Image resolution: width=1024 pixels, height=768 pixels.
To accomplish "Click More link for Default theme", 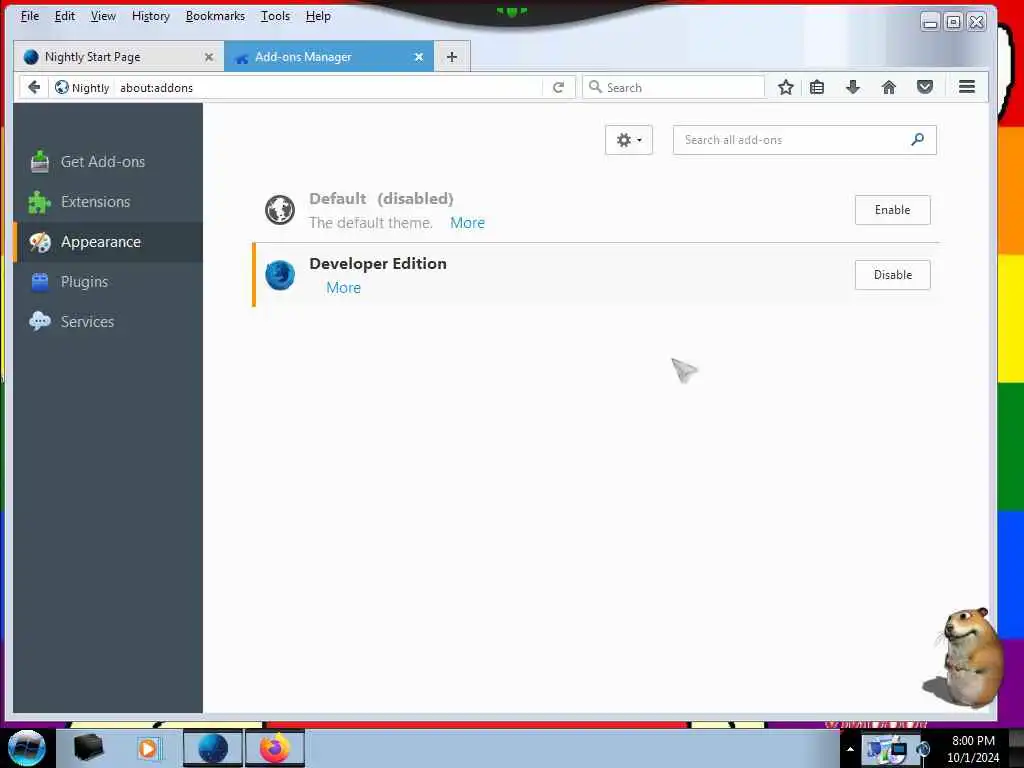I will click(468, 223).
